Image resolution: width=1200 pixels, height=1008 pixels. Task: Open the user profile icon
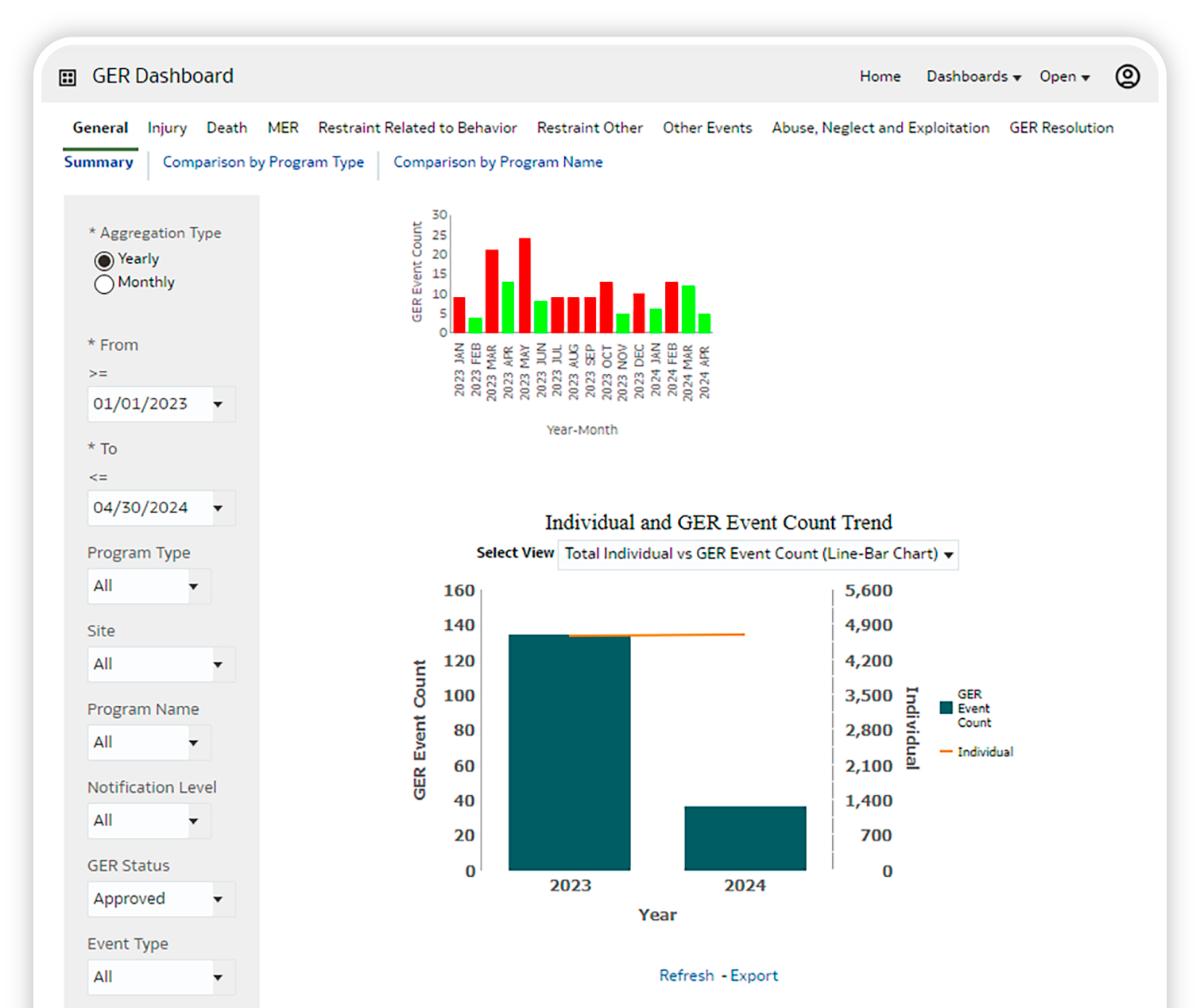(1127, 76)
